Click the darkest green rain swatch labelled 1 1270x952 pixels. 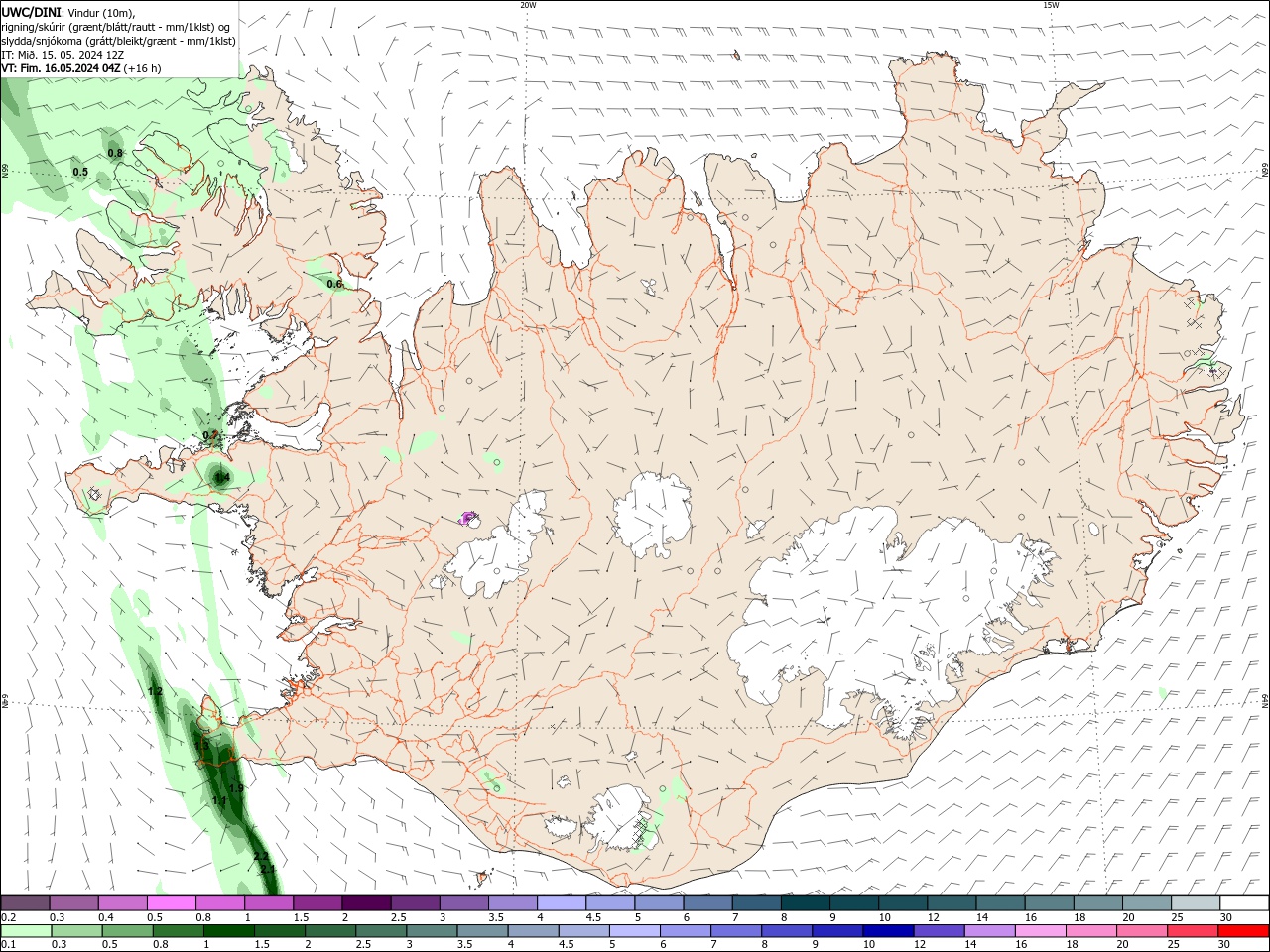pos(228,931)
